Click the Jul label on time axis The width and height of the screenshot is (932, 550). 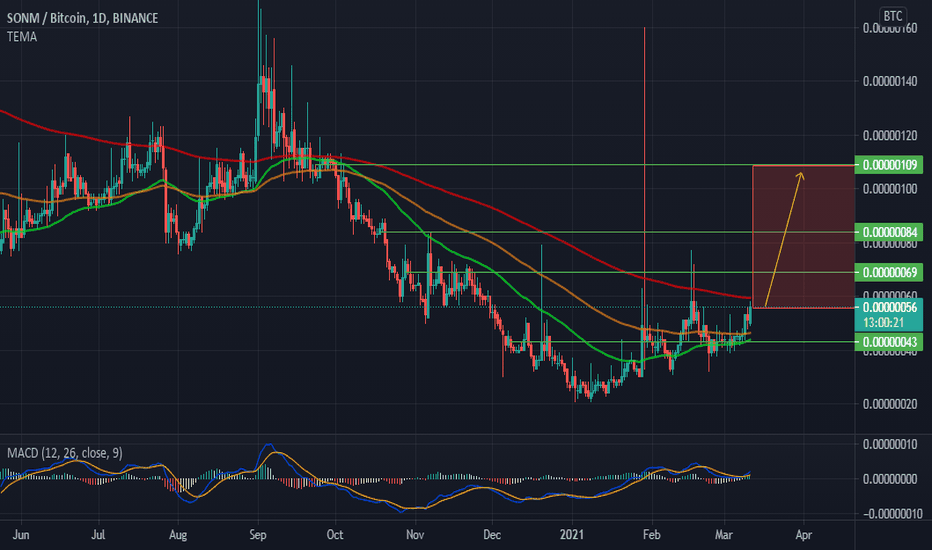pos(98,535)
